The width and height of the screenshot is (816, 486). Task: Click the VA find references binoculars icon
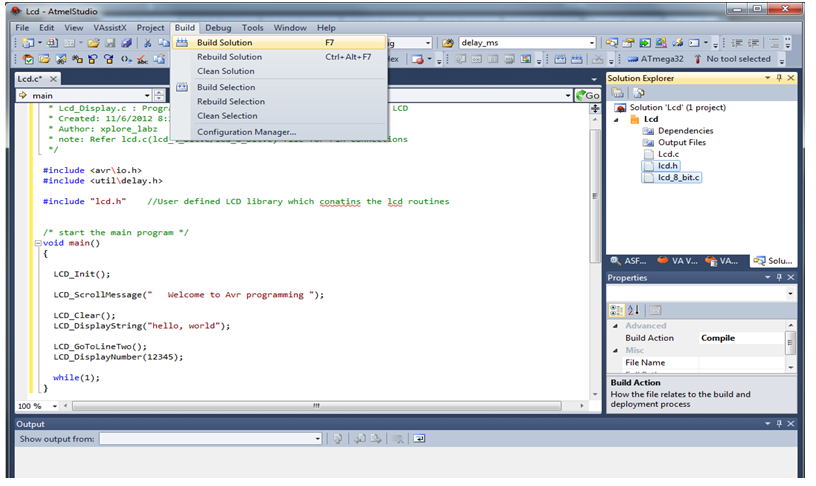coord(78,59)
